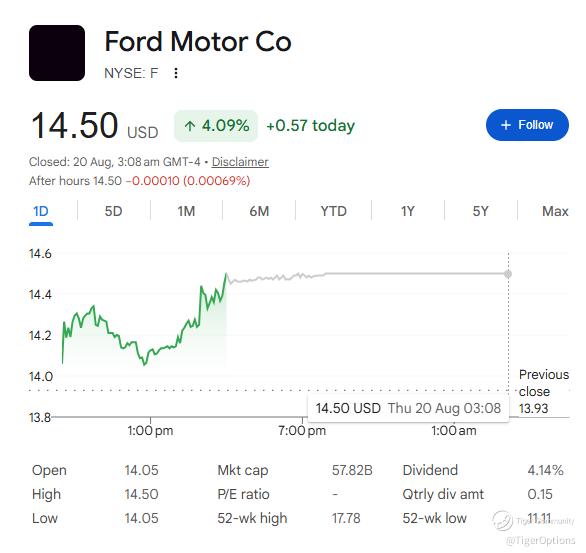Click the green up-arrow 4.09% badge

216,126
